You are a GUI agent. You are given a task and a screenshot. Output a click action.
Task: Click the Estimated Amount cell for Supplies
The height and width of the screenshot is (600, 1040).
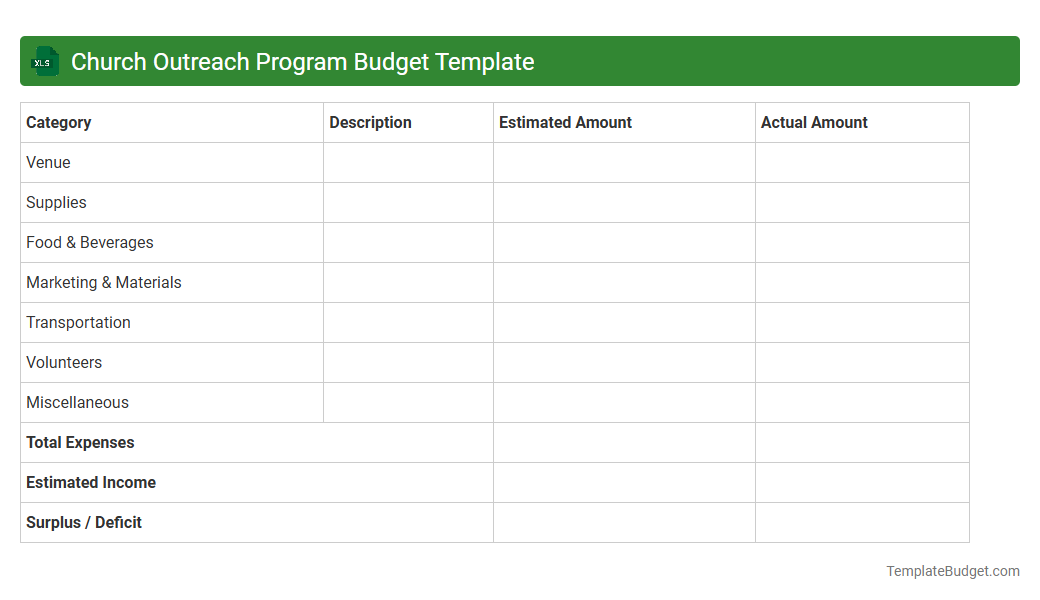pos(624,202)
